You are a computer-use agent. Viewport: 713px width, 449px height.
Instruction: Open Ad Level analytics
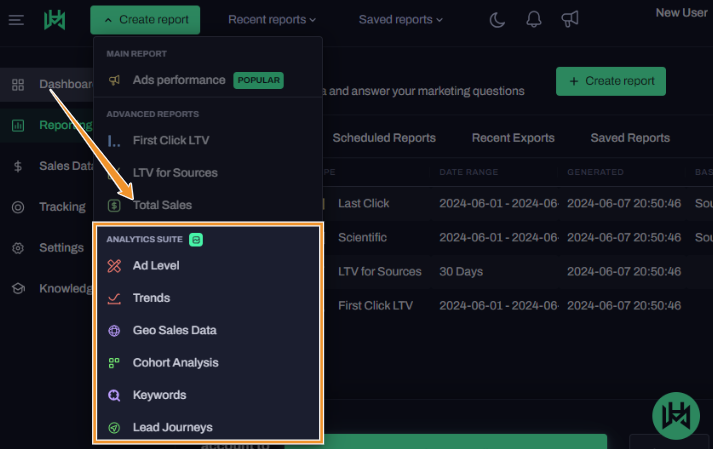[155, 266]
